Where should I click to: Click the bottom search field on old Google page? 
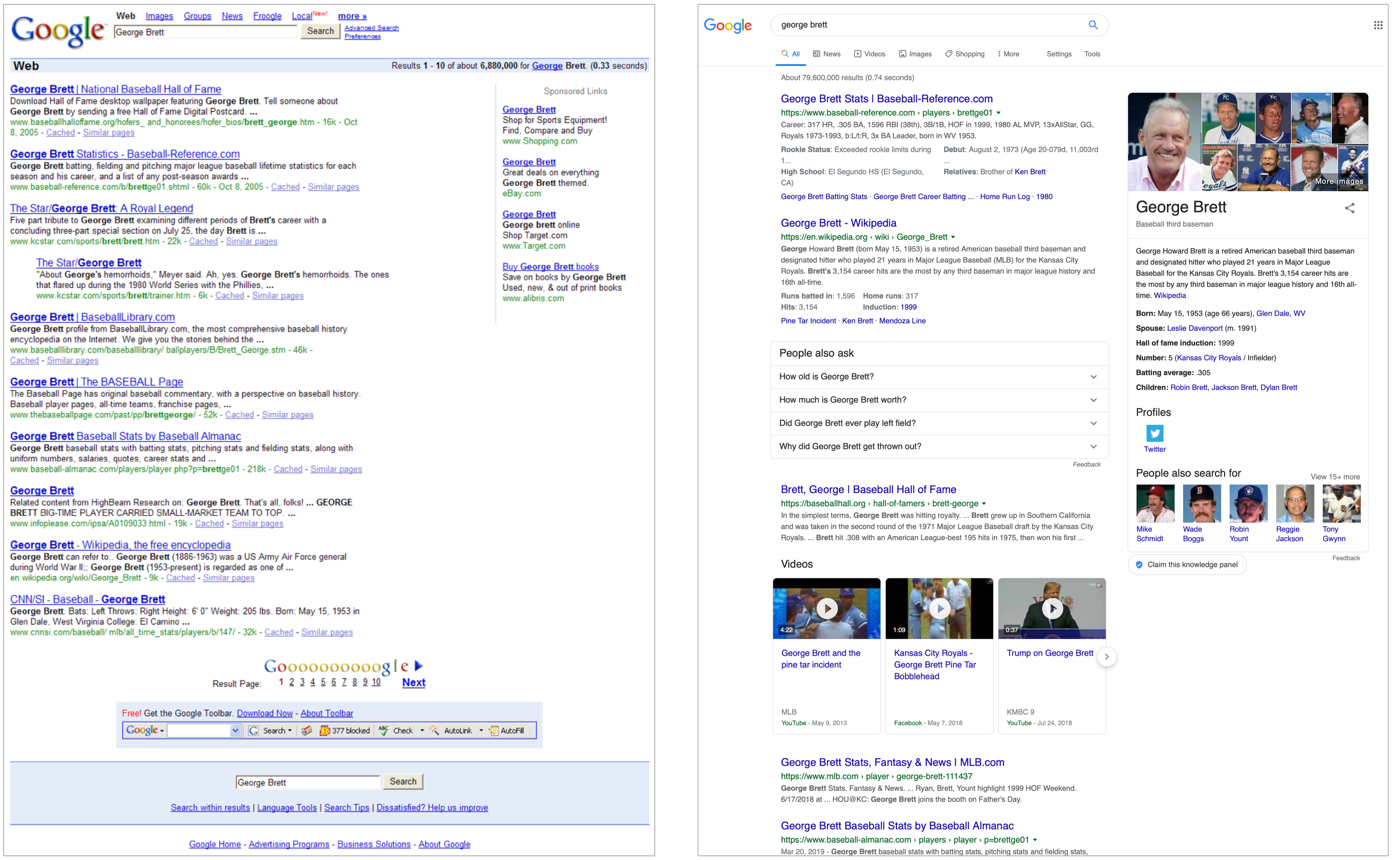coord(307,782)
